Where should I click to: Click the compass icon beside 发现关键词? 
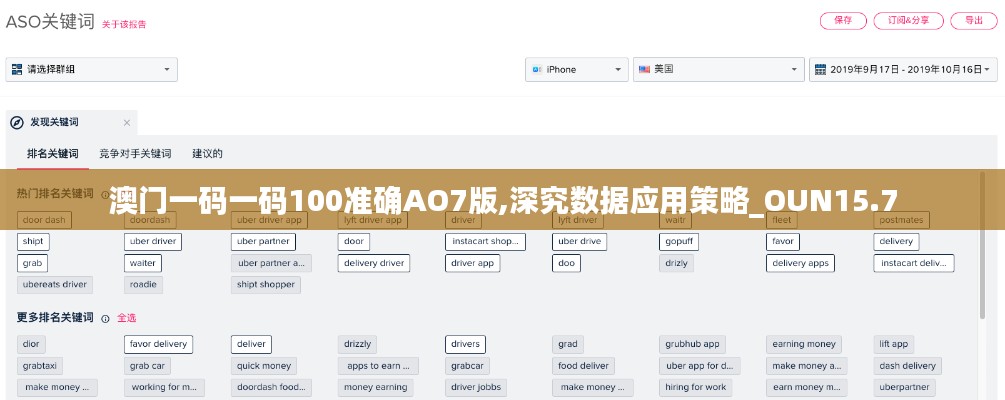click(x=17, y=122)
